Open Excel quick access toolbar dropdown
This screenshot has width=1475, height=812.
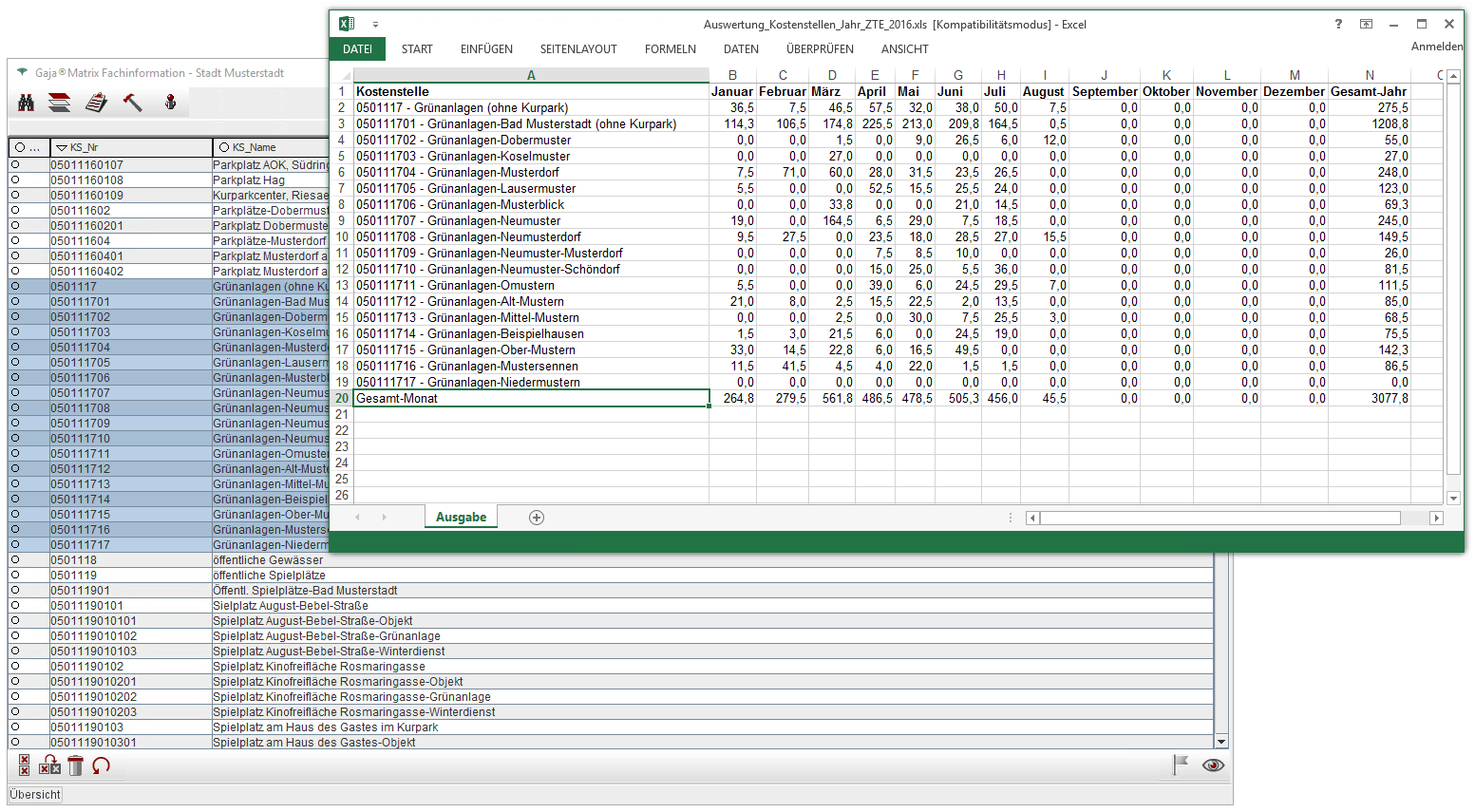coord(375,26)
